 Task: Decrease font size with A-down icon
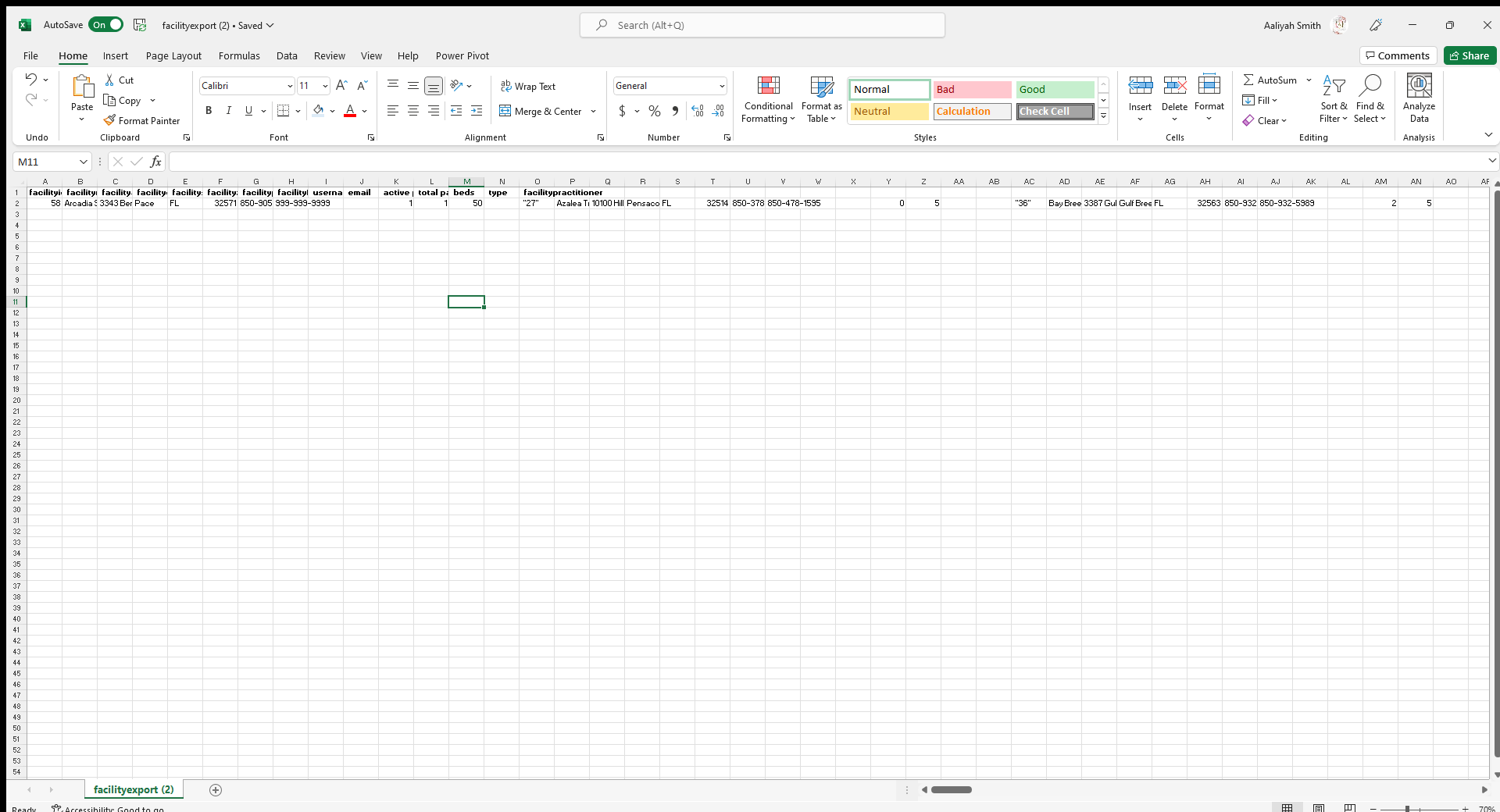(362, 86)
